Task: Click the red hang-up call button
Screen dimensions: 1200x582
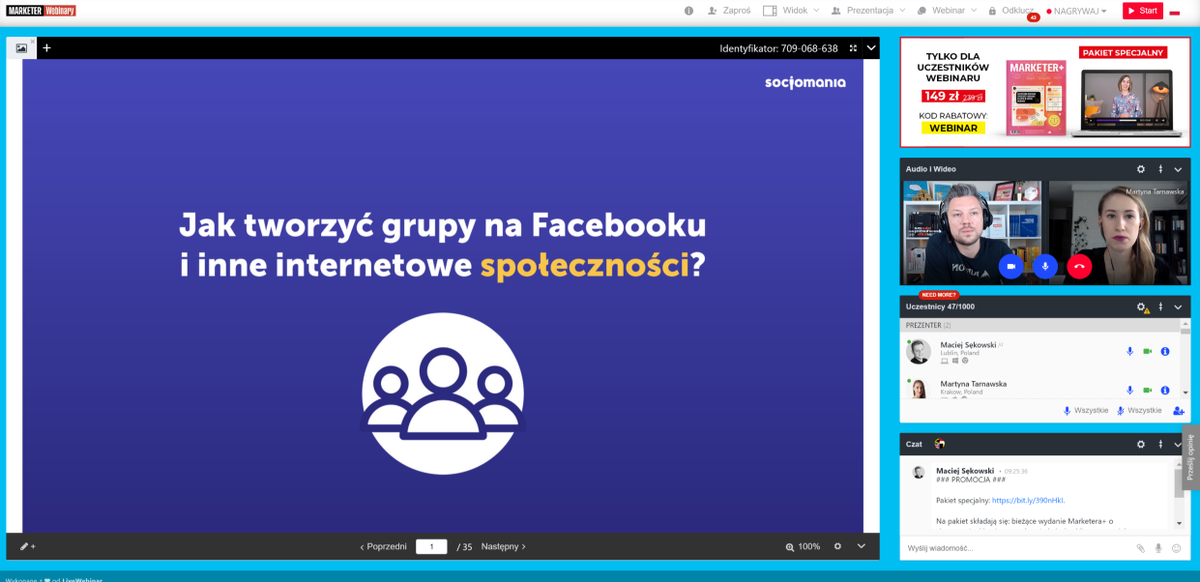Action: pyautogui.click(x=1079, y=266)
